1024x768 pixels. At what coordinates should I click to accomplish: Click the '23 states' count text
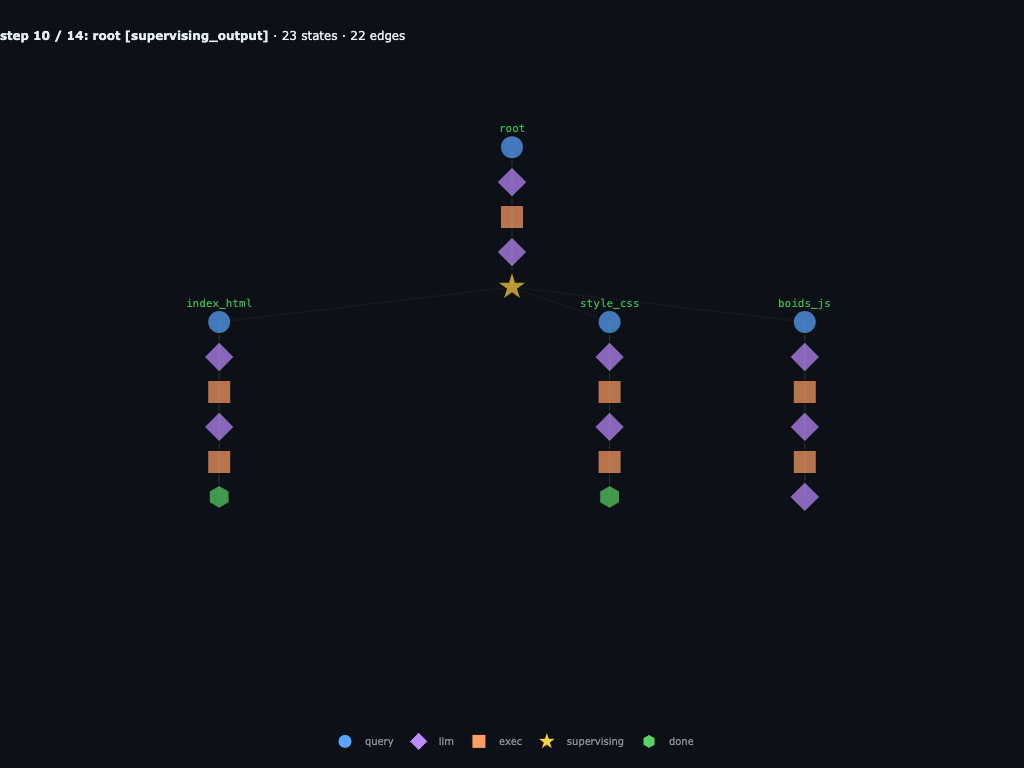pyautogui.click(x=310, y=36)
